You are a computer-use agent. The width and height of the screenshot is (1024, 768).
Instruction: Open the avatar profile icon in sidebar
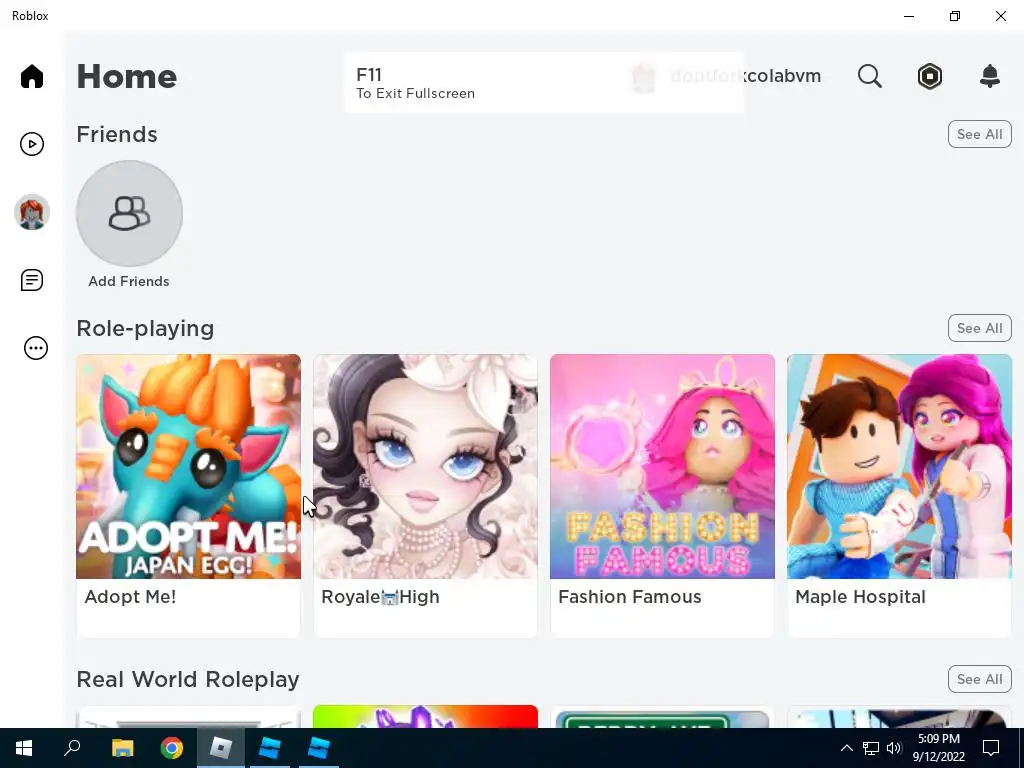pyautogui.click(x=31, y=212)
